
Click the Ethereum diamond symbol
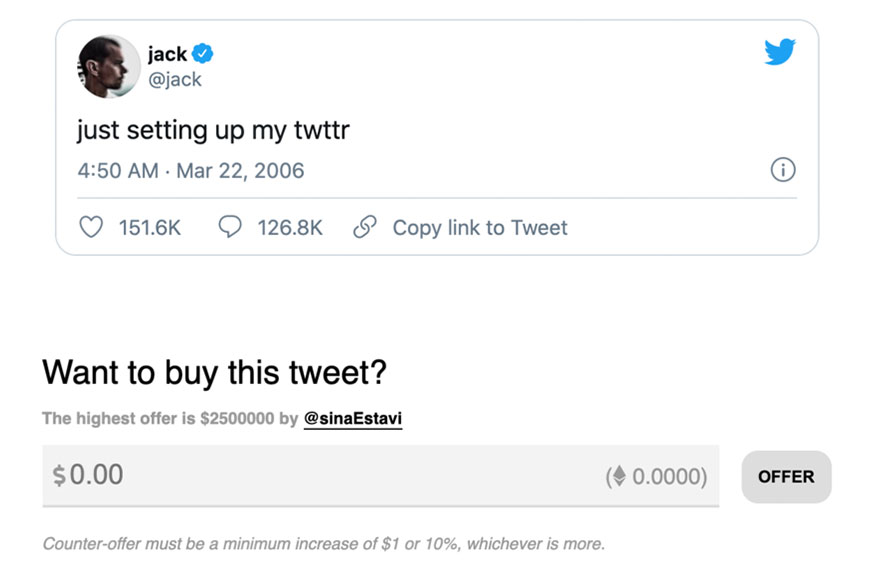[619, 477]
